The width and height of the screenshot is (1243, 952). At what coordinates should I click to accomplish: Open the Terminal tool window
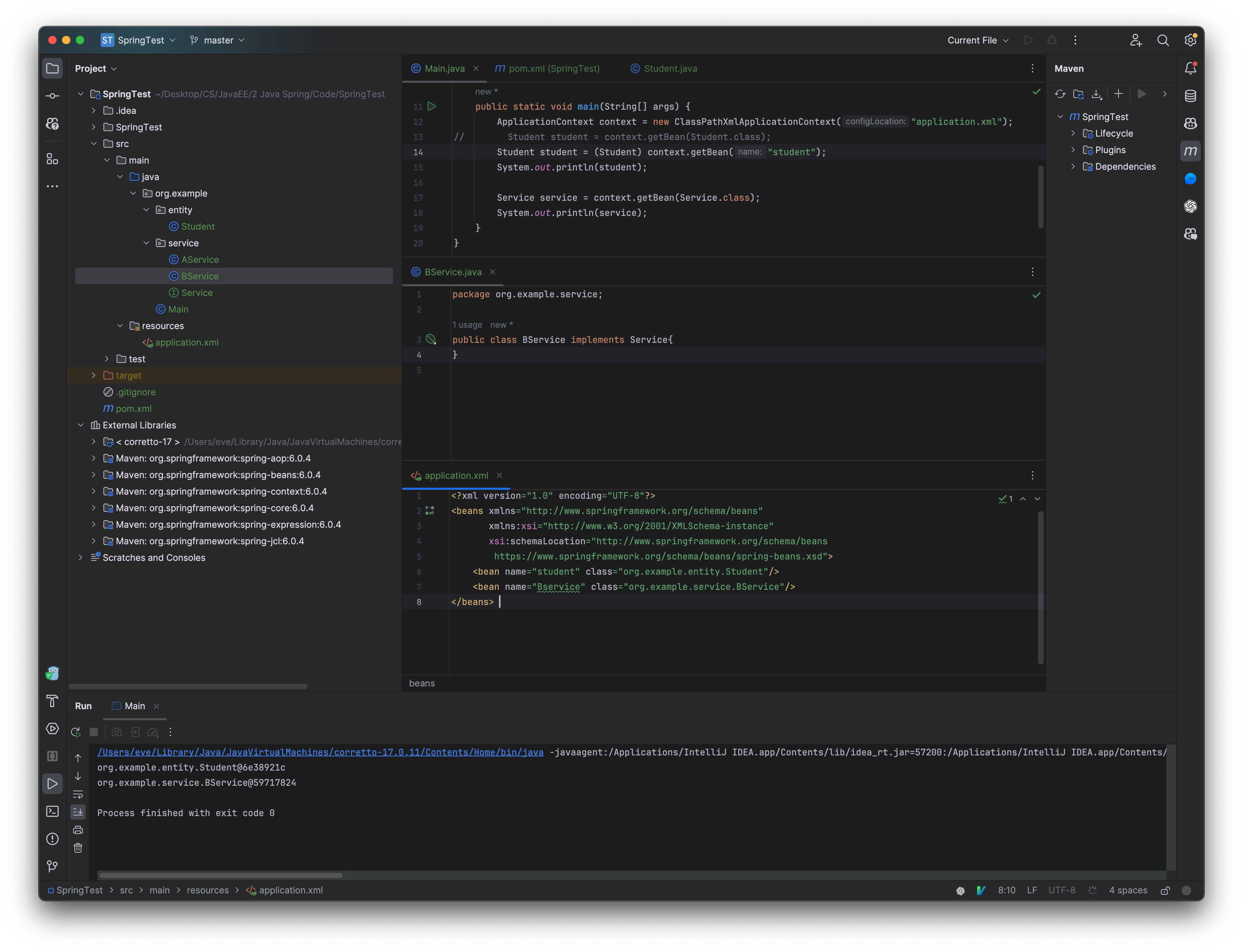click(52, 812)
